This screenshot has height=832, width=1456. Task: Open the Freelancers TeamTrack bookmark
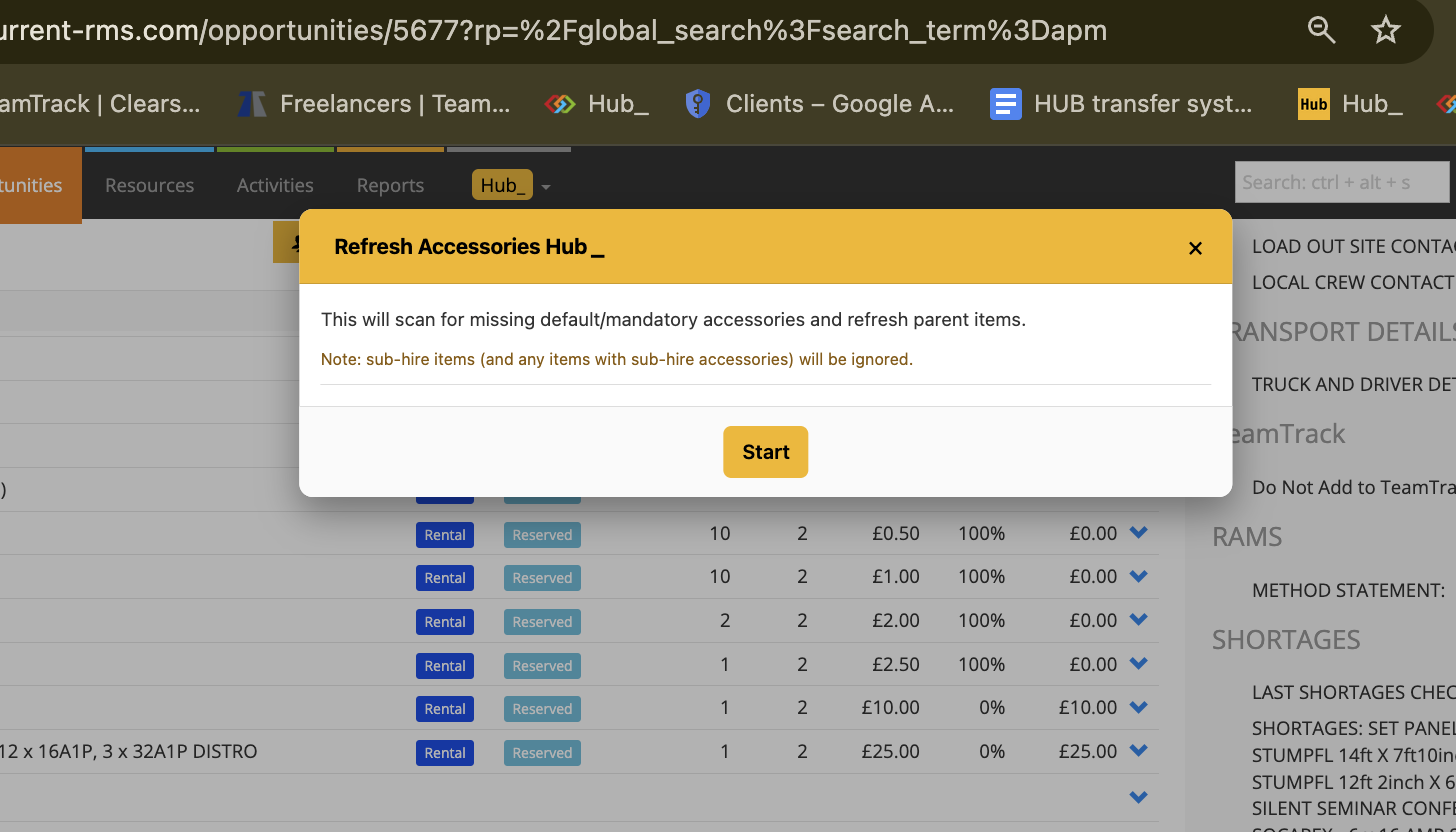tap(374, 103)
